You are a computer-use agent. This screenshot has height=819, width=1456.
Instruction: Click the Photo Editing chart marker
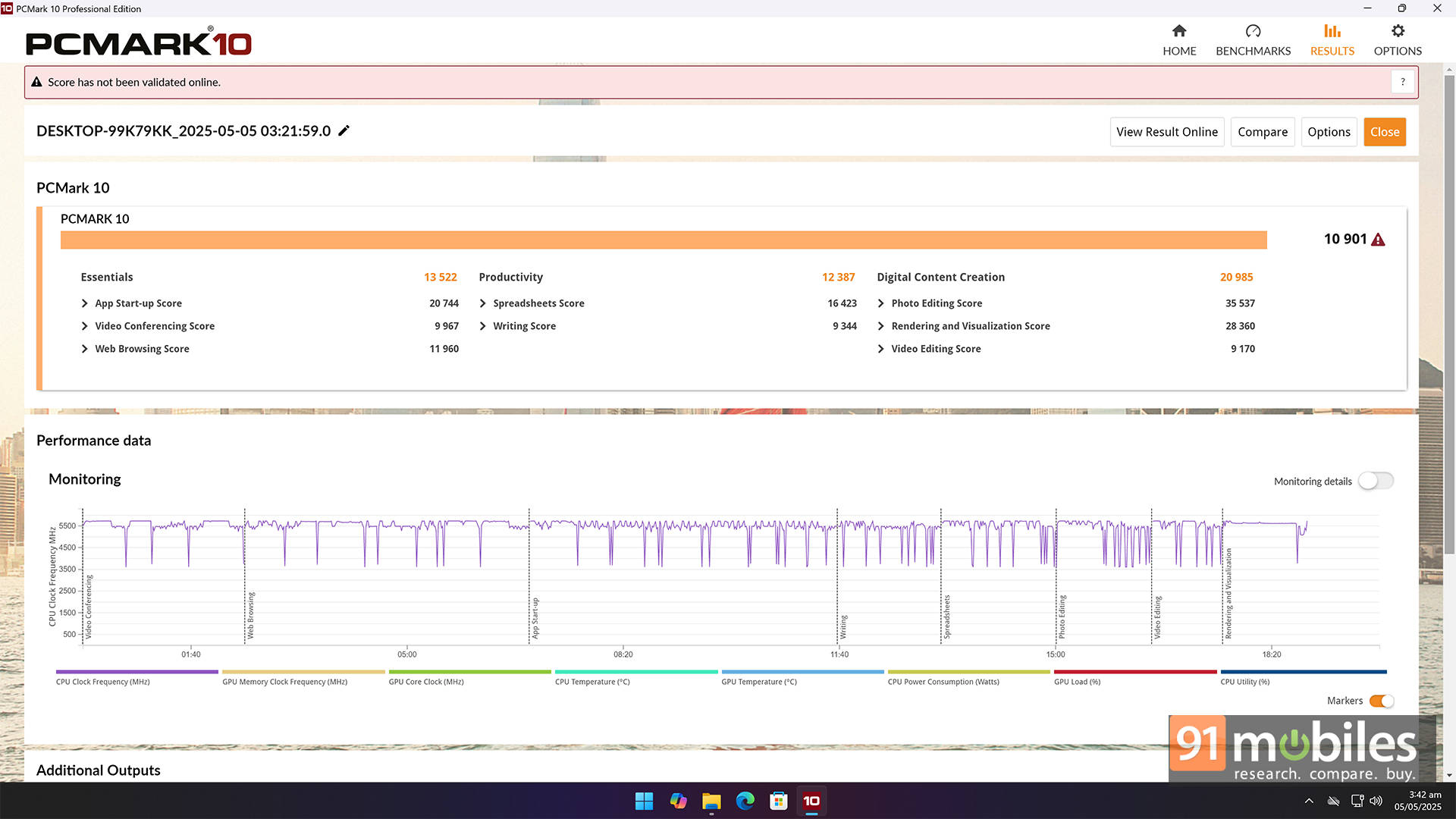pos(1062,617)
